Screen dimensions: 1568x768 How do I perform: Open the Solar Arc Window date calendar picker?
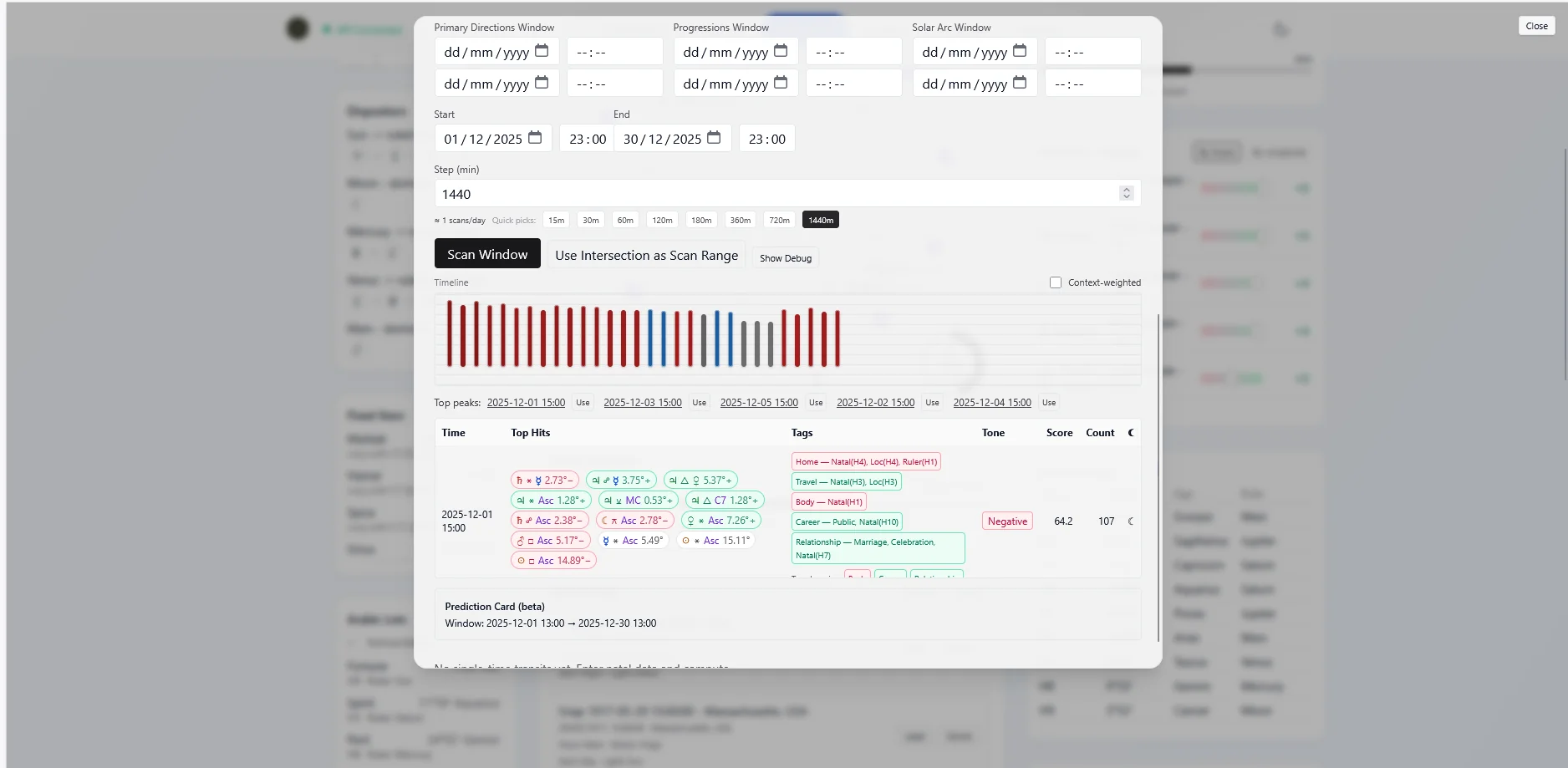[1020, 51]
